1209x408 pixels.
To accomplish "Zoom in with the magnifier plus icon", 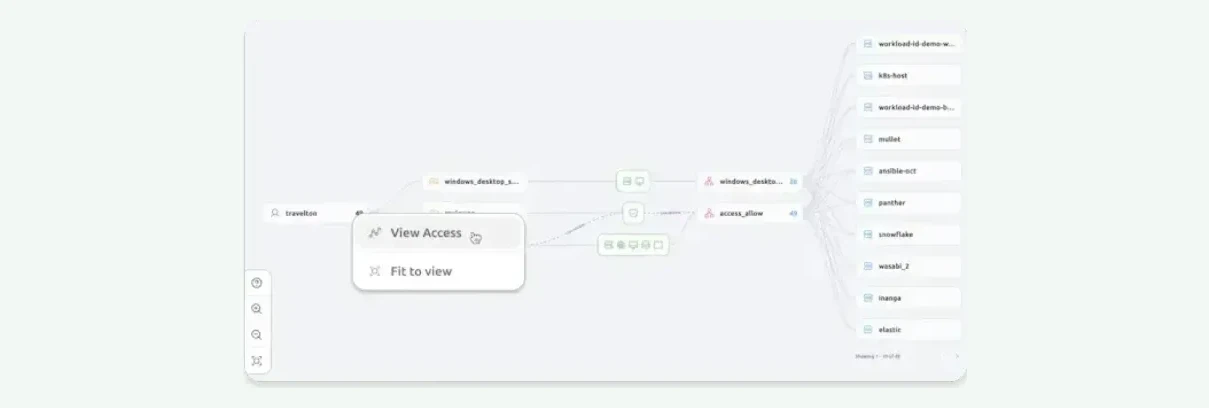I will 257,309.
